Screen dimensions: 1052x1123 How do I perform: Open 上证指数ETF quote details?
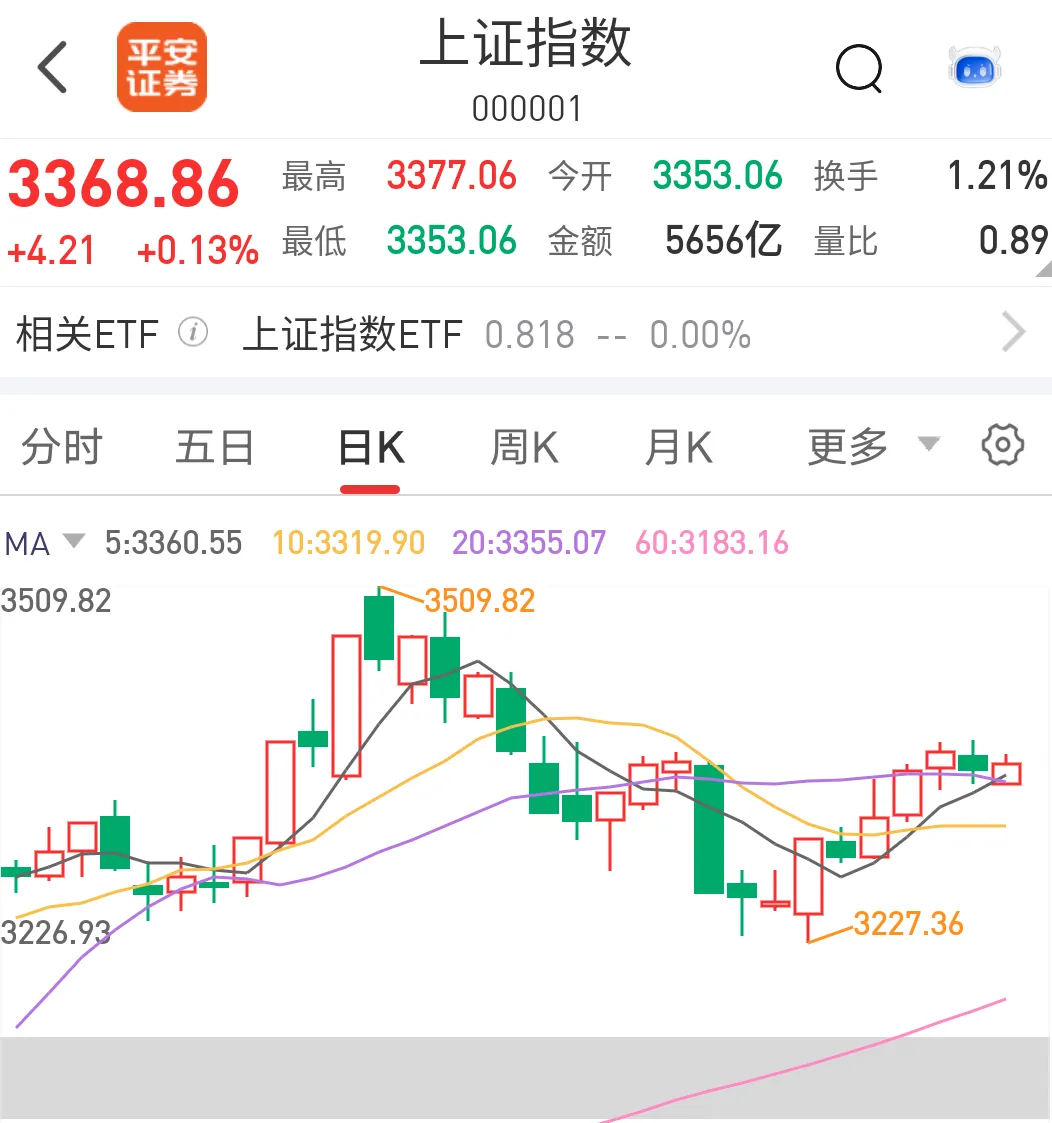click(353, 333)
